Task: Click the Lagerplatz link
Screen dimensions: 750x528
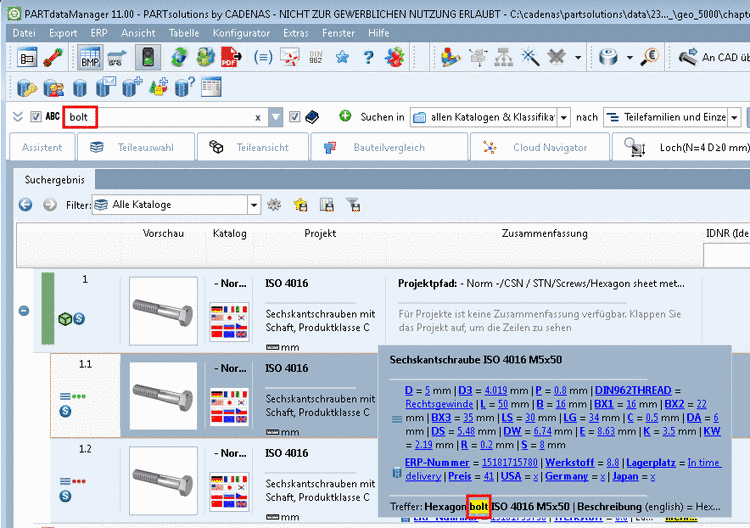Action: click(651, 462)
